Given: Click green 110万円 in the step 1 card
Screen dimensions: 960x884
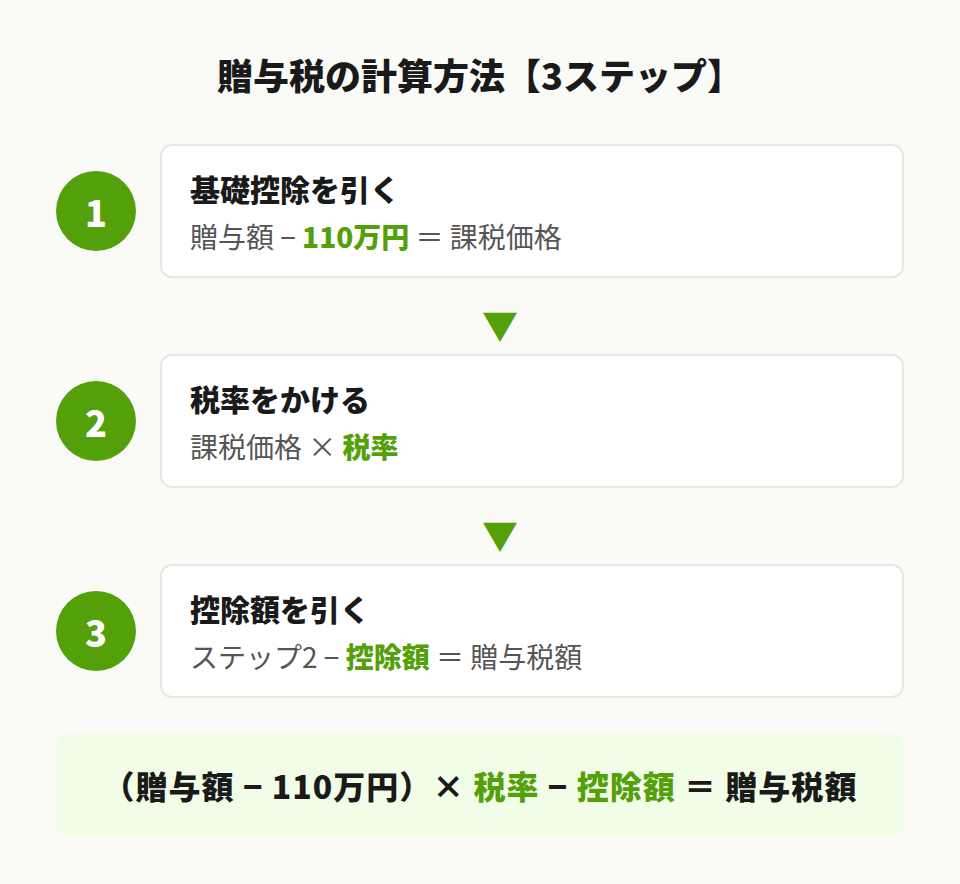Looking at the screenshot, I should tap(356, 238).
